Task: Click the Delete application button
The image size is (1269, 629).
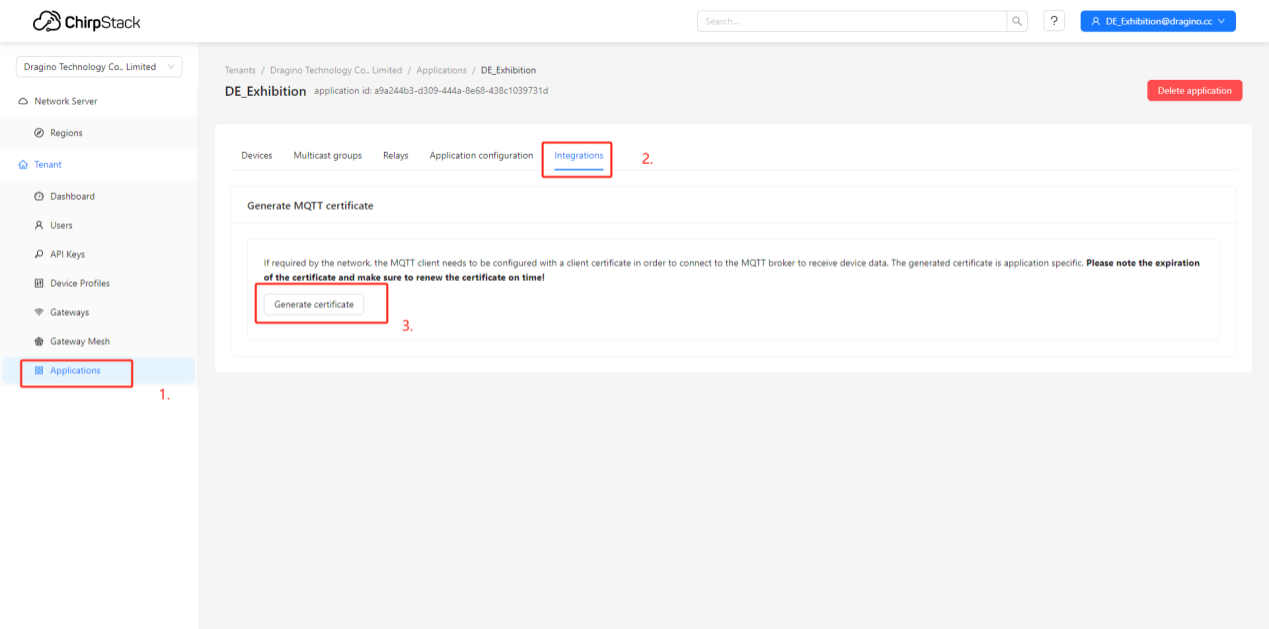Action: [x=1194, y=90]
